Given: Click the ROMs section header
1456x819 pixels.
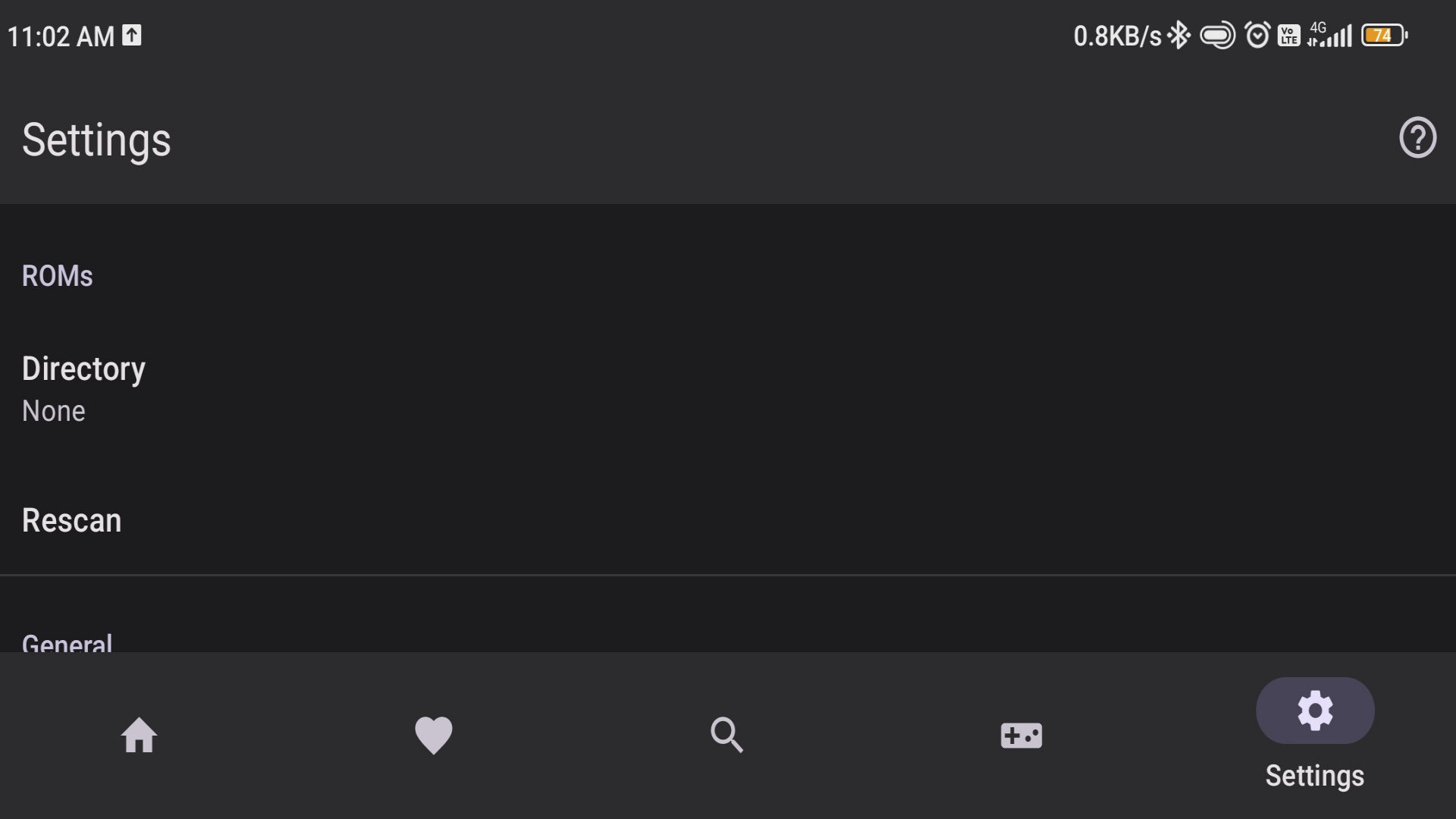Looking at the screenshot, I should pyautogui.click(x=57, y=276).
